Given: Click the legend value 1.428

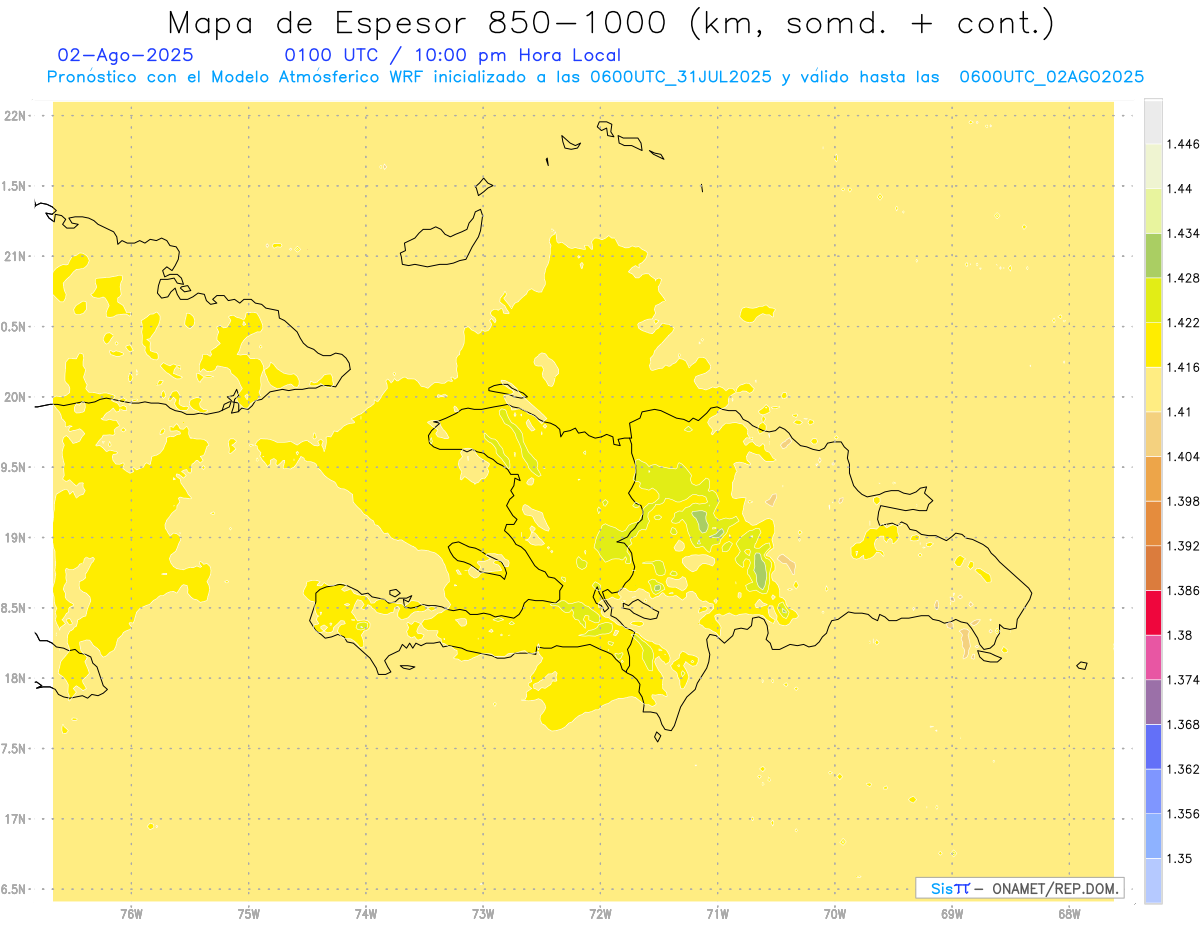Looking at the screenshot, I should coord(1183,278).
